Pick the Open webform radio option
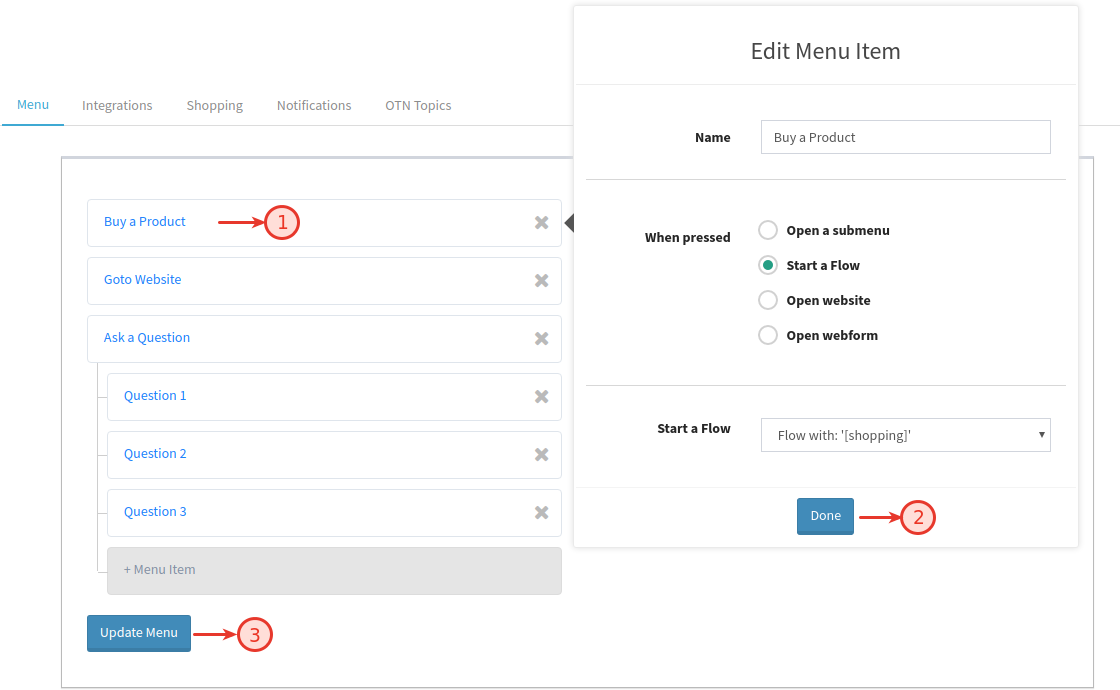Image resolution: width=1120 pixels, height=690 pixels. [x=768, y=335]
